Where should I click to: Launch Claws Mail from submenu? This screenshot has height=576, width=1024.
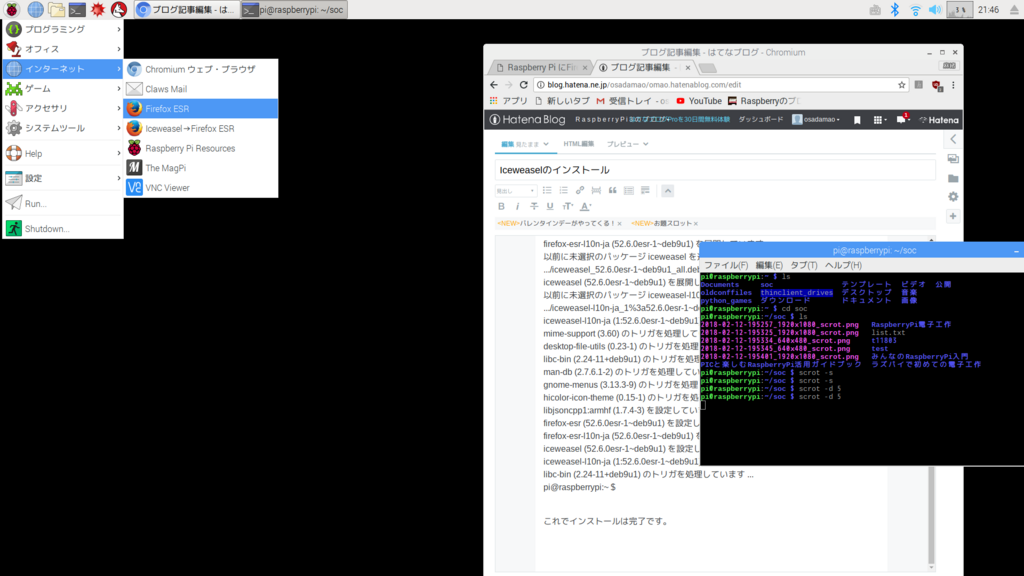(200, 89)
